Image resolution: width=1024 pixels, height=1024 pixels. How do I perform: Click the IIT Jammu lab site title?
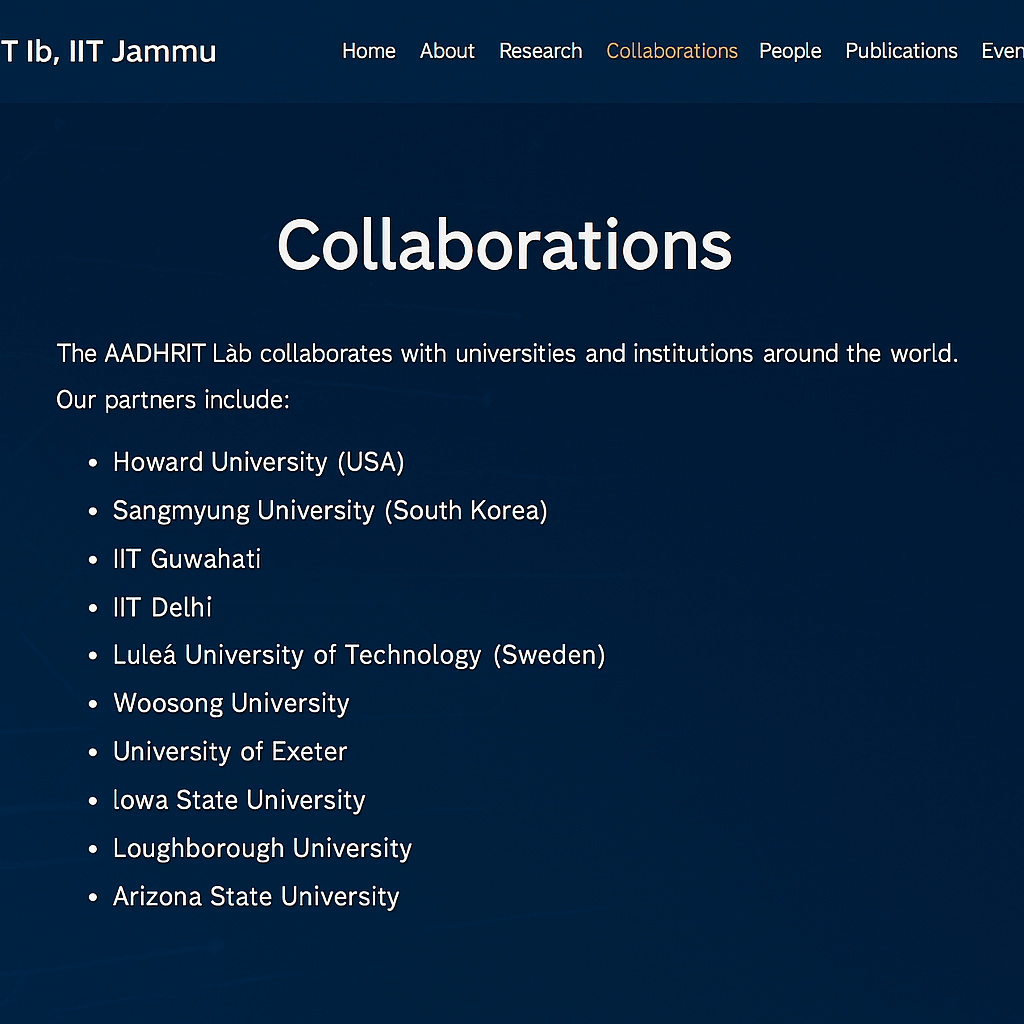click(x=108, y=51)
